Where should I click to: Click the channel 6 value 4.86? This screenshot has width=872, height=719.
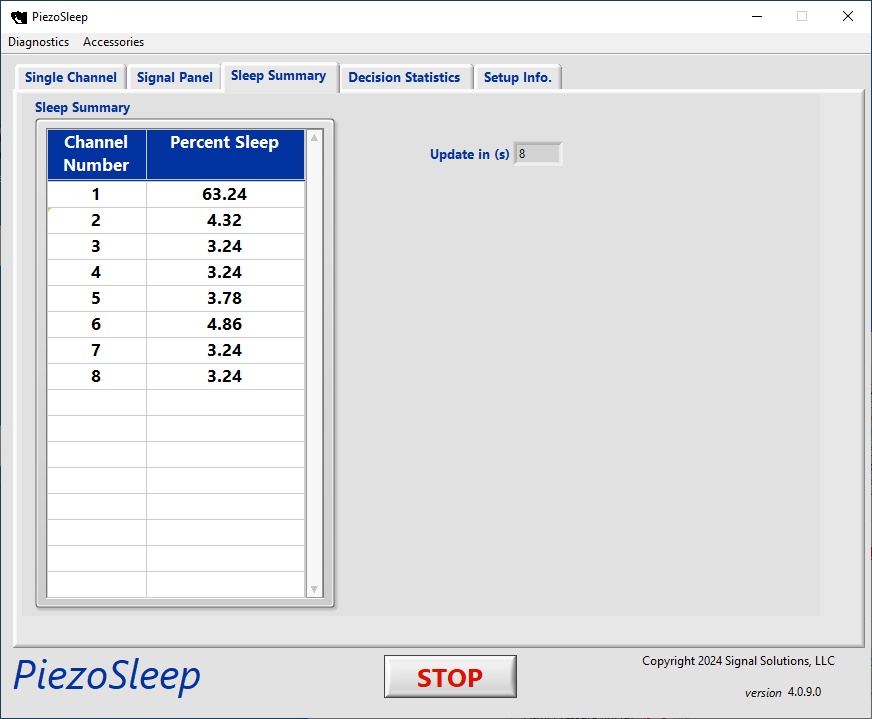225,324
